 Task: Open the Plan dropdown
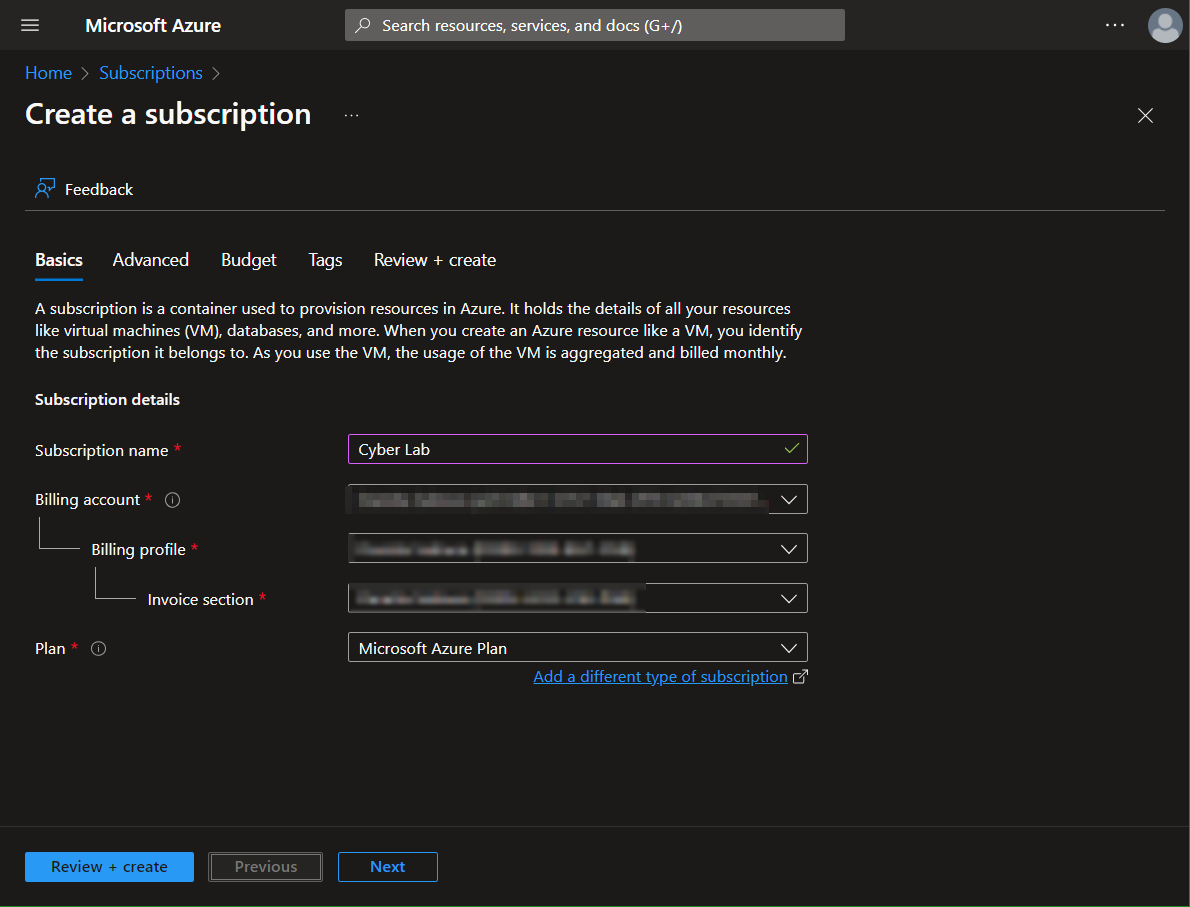578,647
